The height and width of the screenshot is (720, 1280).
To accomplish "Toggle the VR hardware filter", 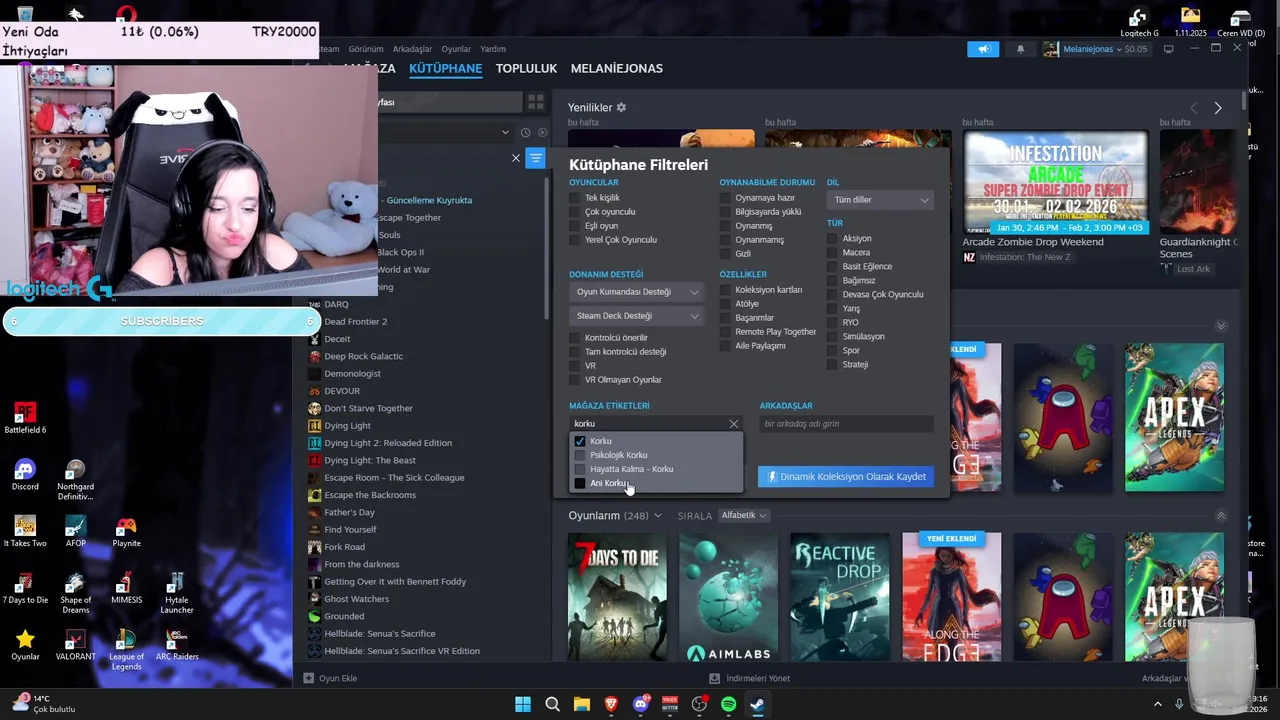I will coord(575,366).
